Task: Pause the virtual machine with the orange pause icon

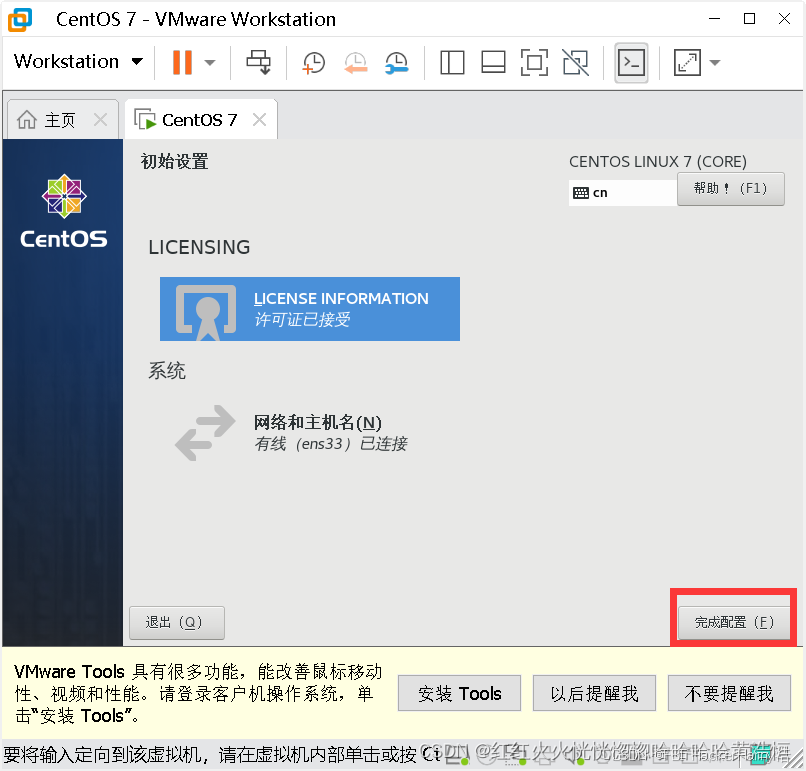Action: pos(182,62)
